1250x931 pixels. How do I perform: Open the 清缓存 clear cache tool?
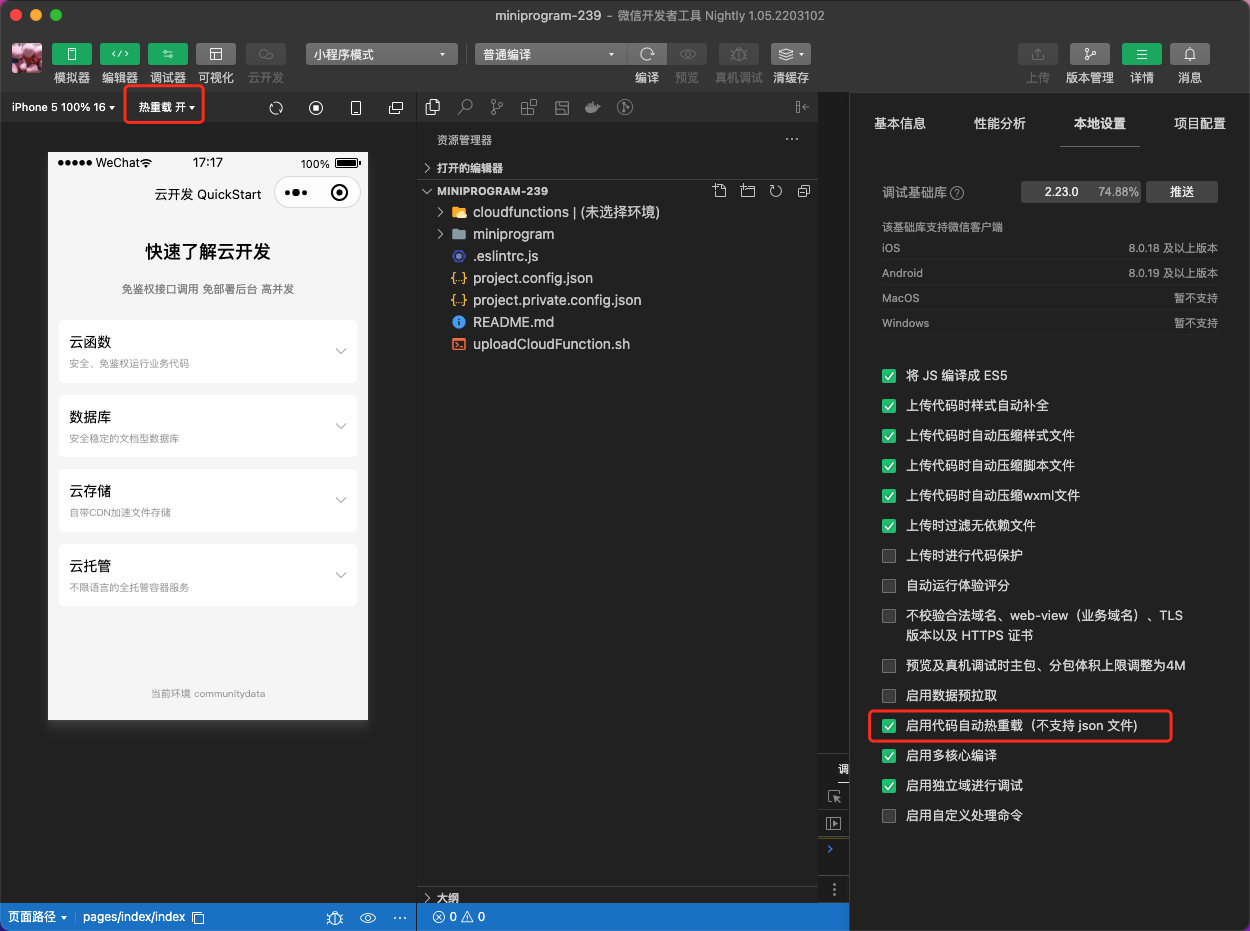click(x=789, y=54)
